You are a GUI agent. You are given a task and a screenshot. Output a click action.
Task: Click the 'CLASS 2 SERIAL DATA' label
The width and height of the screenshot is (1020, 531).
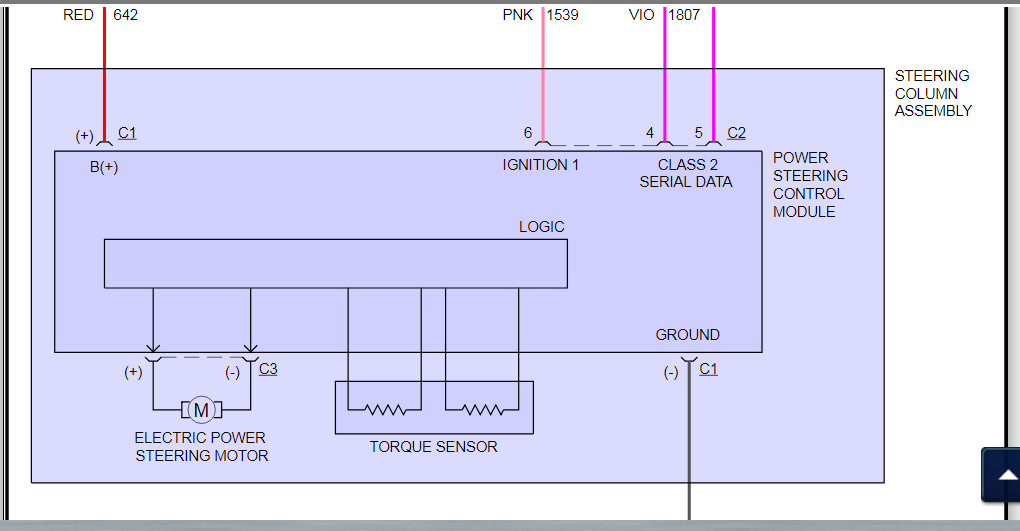(686, 173)
